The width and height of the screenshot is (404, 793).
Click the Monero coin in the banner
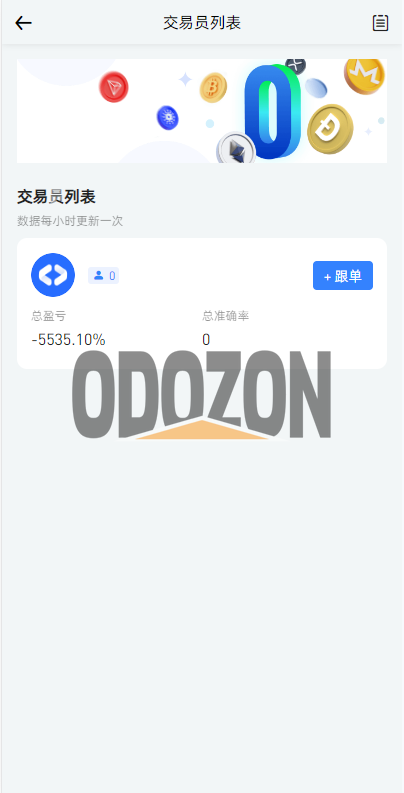point(365,76)
